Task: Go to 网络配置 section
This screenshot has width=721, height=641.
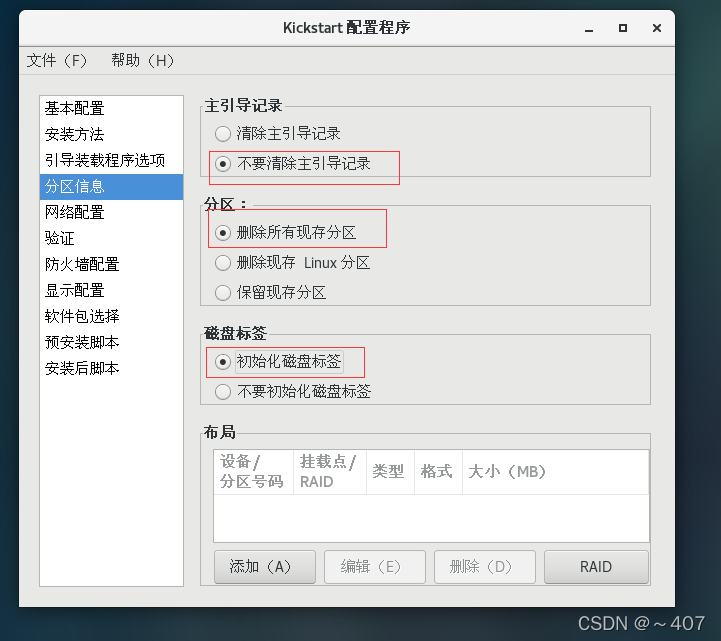Action: click(x=111, y=212)
